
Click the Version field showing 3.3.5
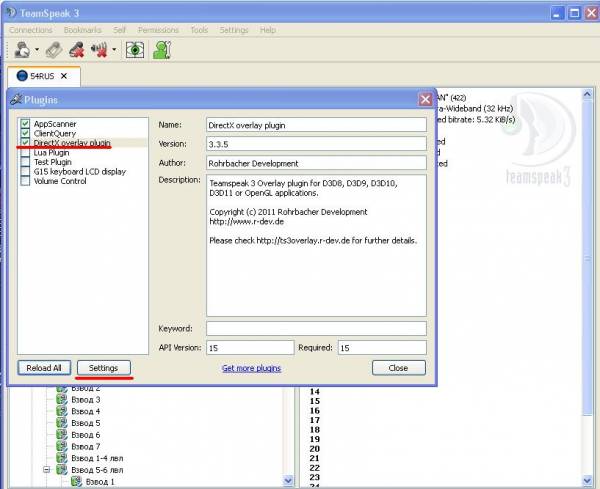[316, 144]
